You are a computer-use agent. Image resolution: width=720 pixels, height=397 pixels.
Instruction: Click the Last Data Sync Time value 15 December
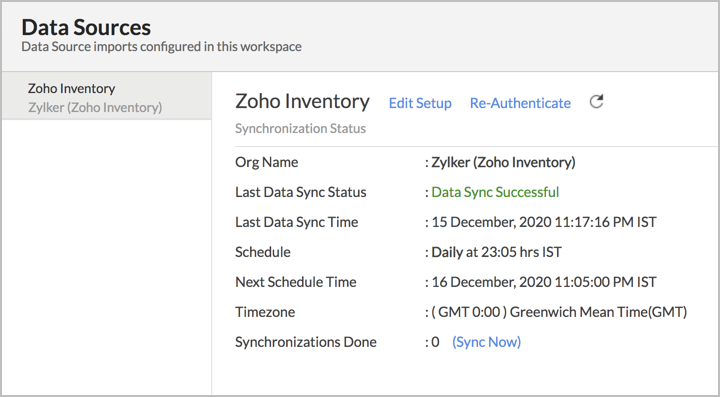(544, 222)
